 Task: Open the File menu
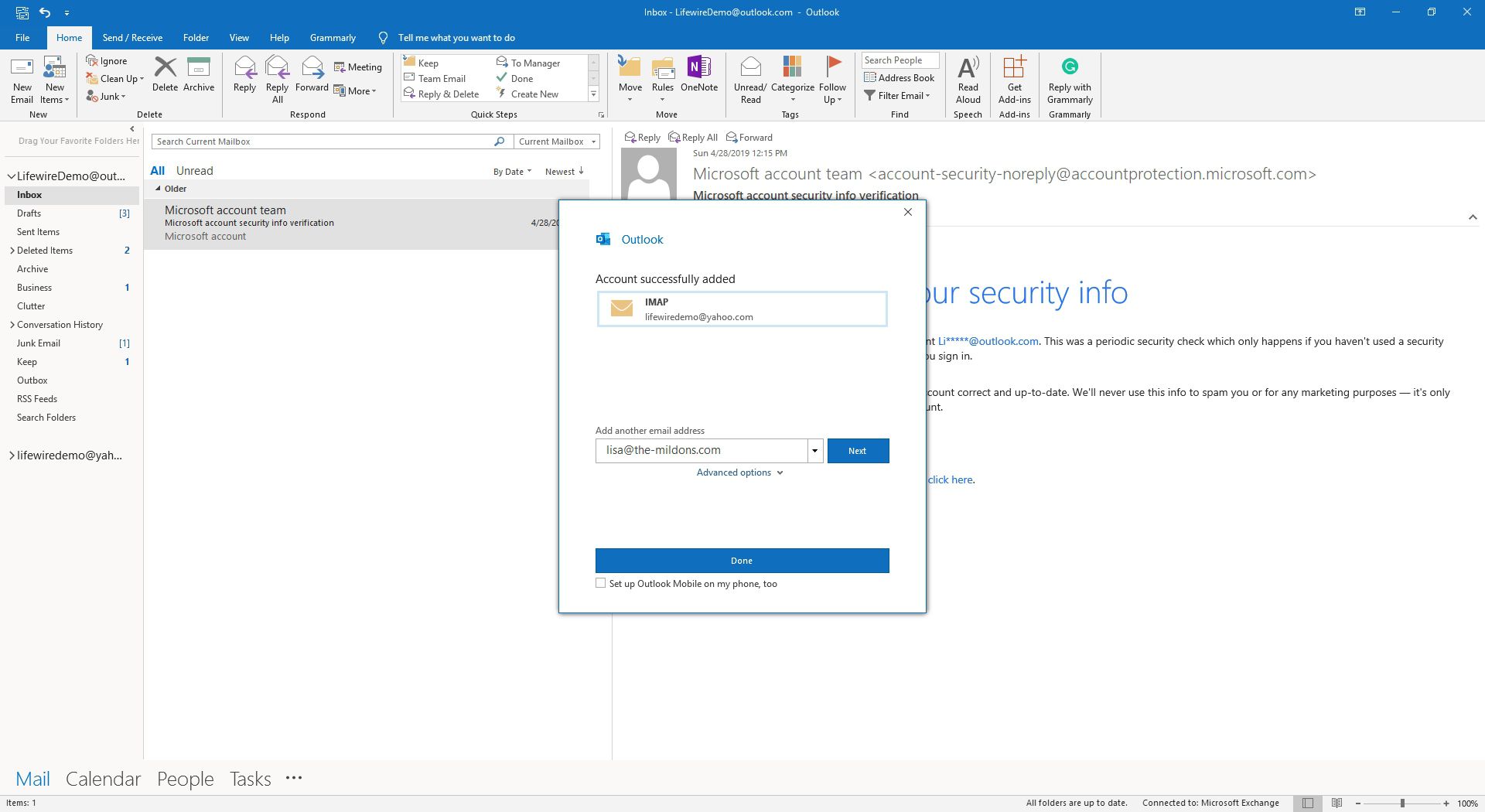[x=22, y=37]
